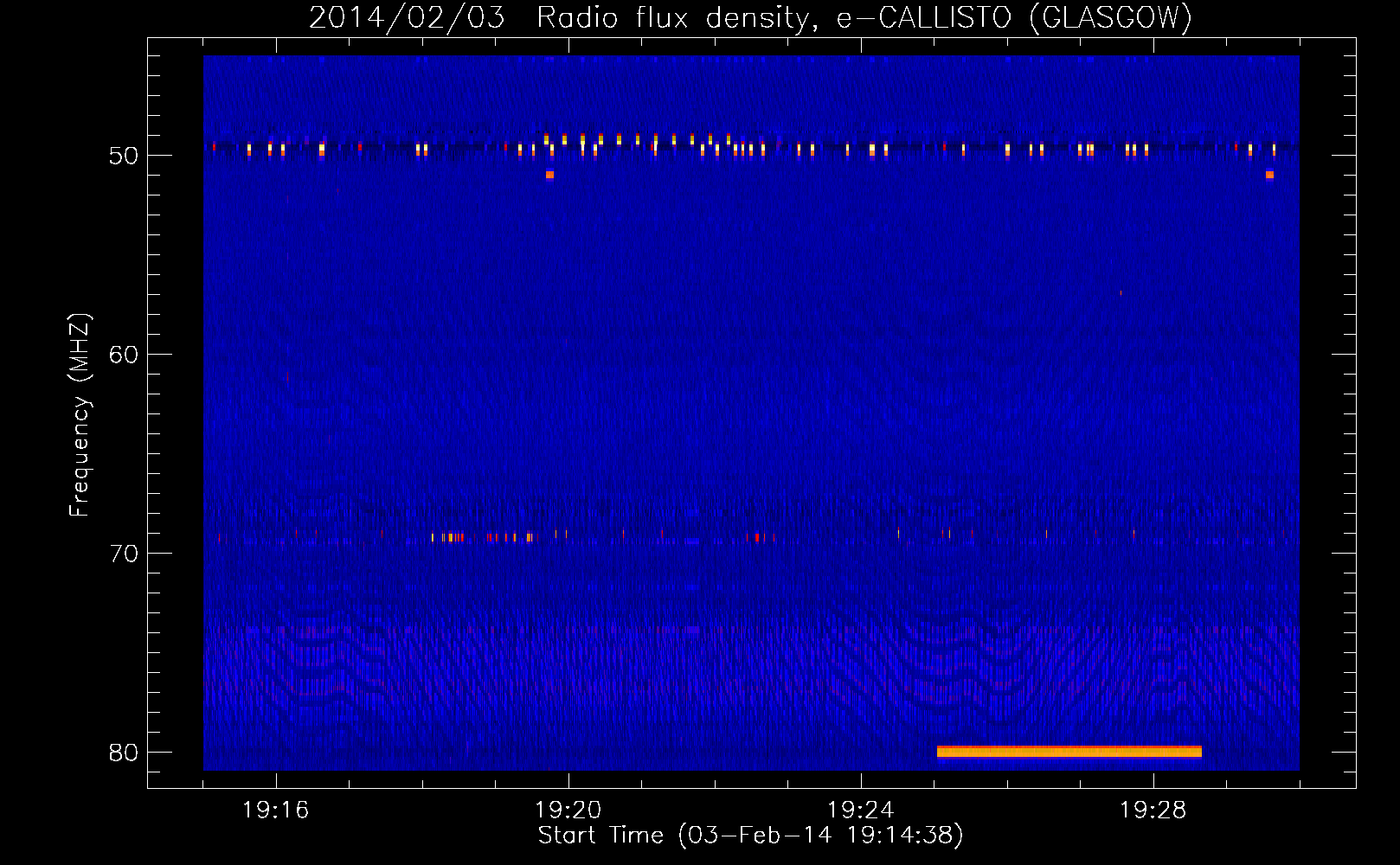
Task: Click the date "2014/02/03" in the title
Action: pyautogui.click(x=407, y=18)
